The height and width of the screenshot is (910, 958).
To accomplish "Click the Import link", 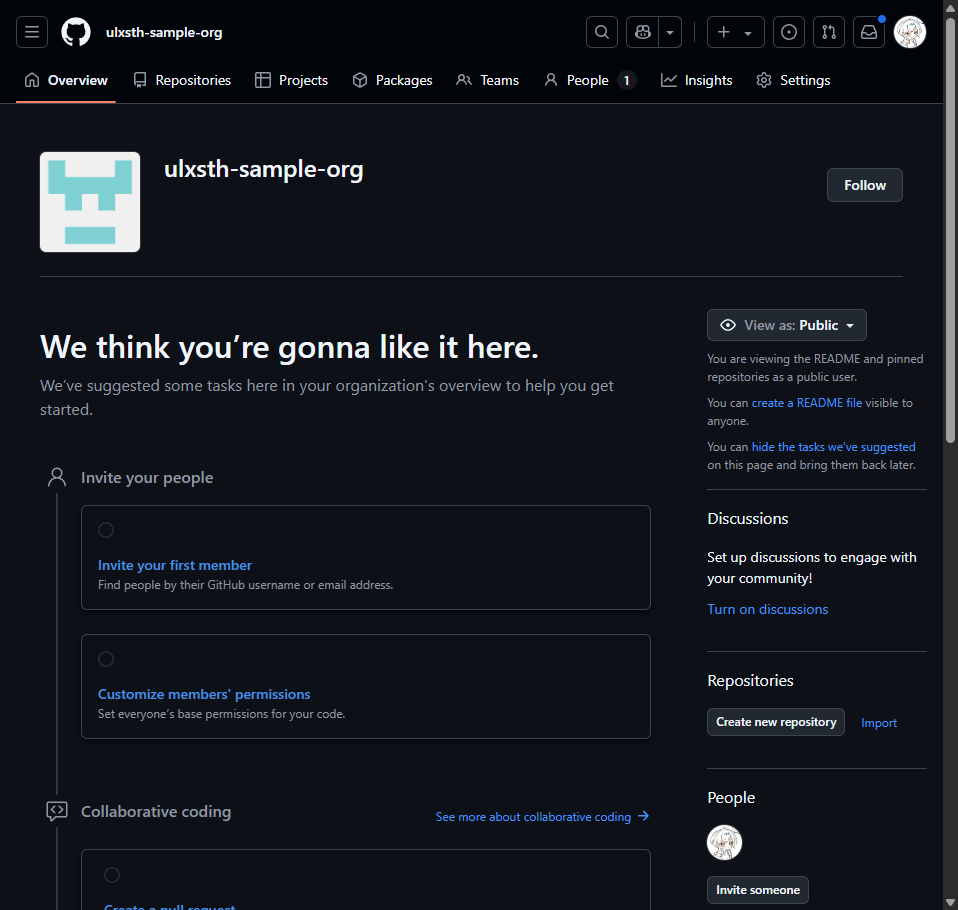I will [x=879, y=723].
